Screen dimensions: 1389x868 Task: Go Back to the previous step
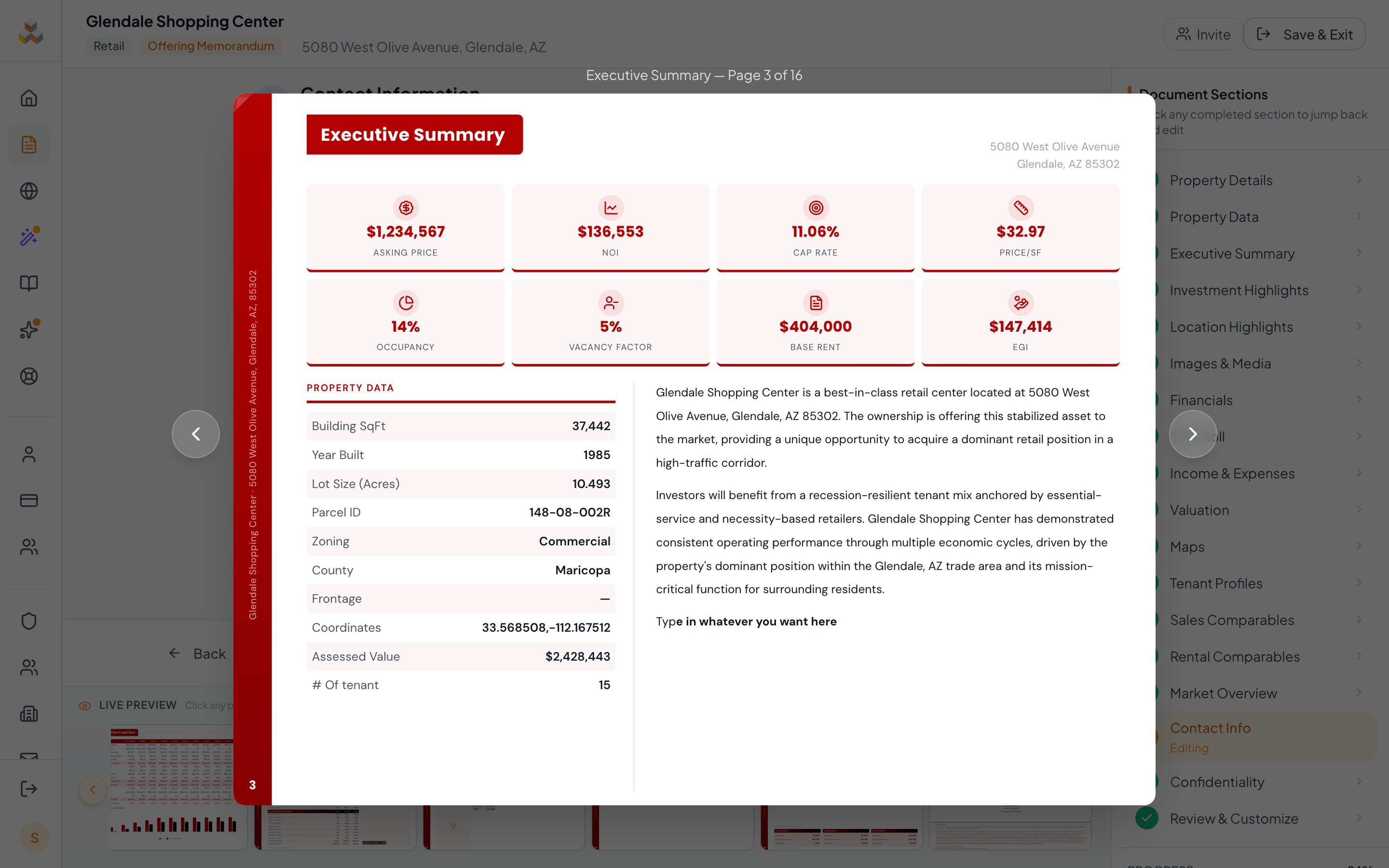197,653
